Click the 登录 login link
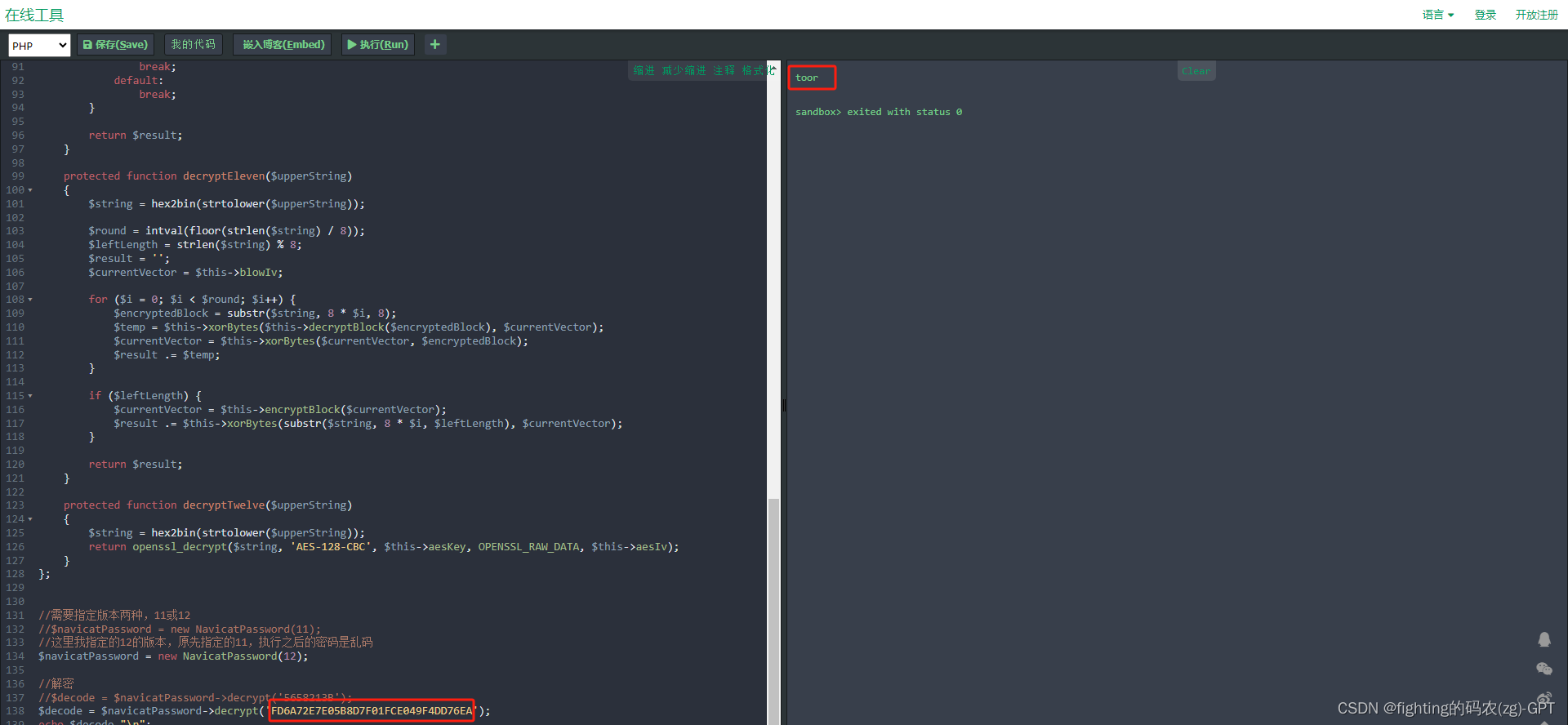The height and width of the screenshot is (725, 1568). (x=1486, y=15)
